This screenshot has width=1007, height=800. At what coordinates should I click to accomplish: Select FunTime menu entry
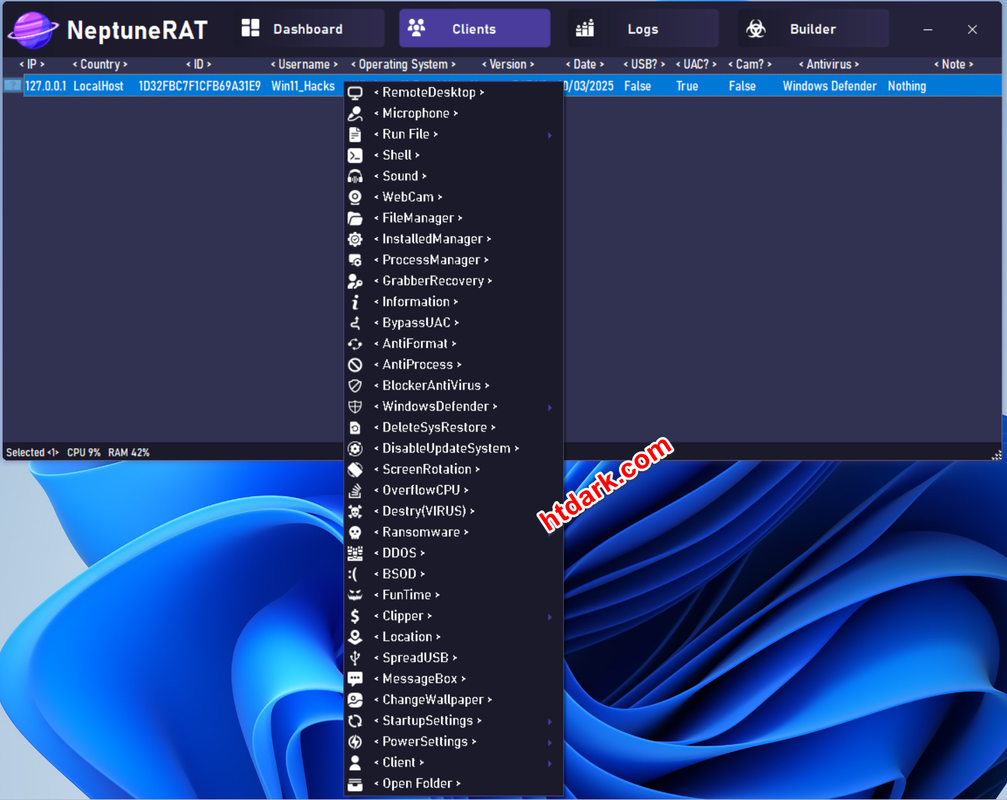[453, 595]
